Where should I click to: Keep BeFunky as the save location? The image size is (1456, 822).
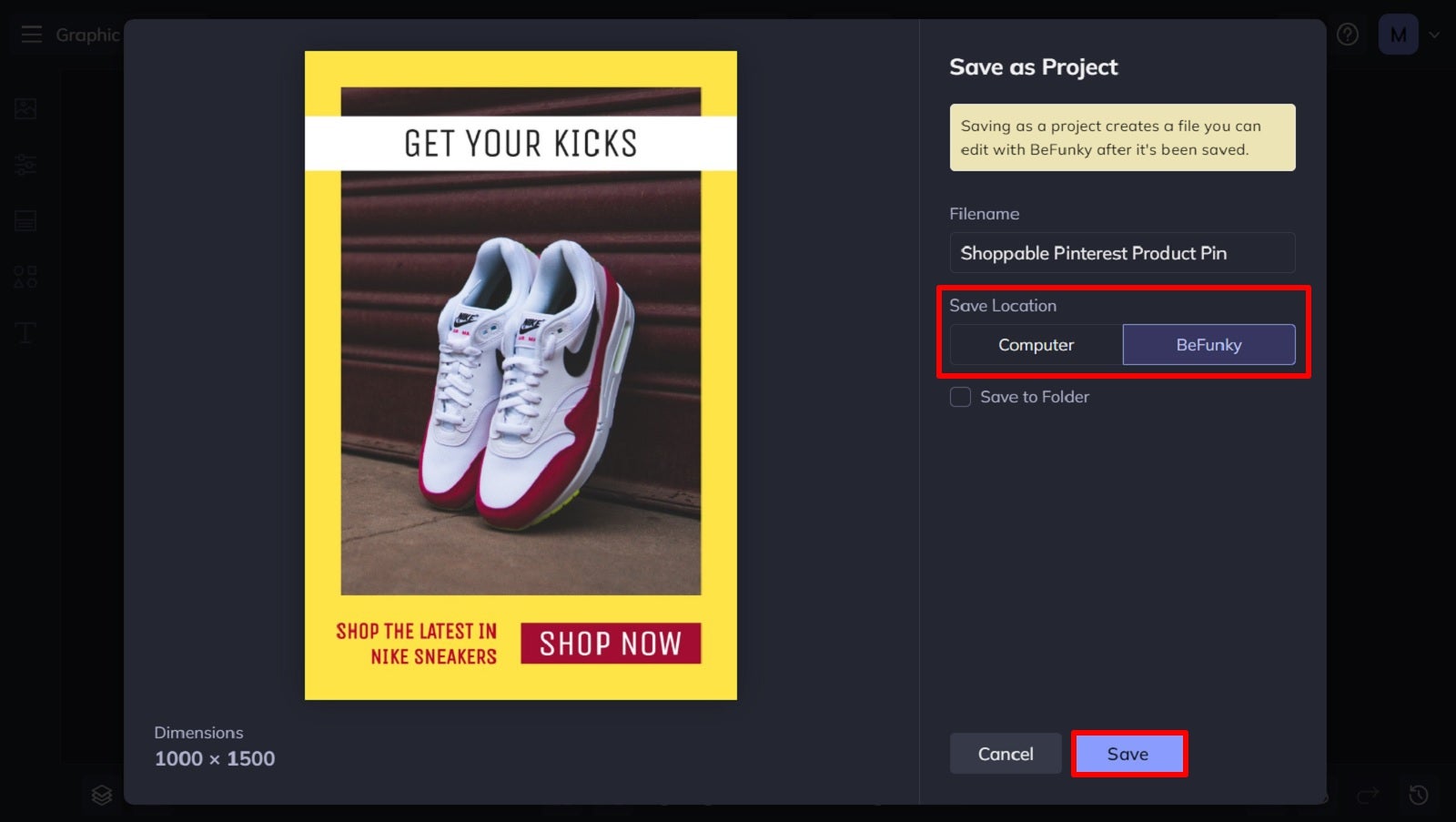1209,345
